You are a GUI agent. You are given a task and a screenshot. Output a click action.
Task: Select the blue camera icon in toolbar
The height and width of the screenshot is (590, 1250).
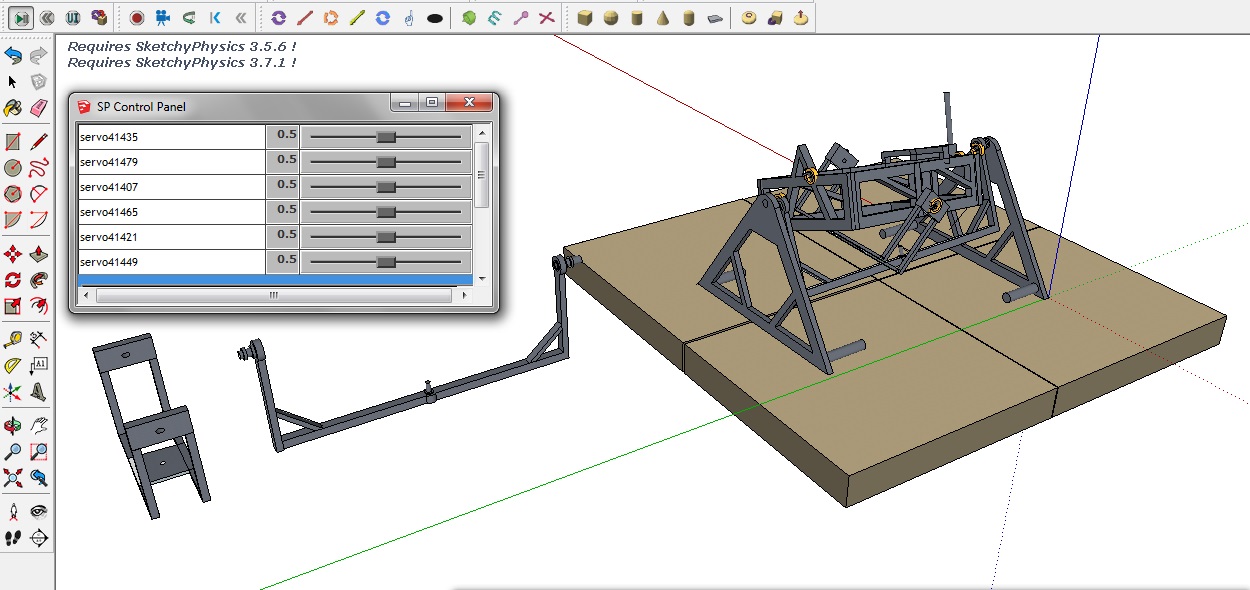[x=162, y=17]
